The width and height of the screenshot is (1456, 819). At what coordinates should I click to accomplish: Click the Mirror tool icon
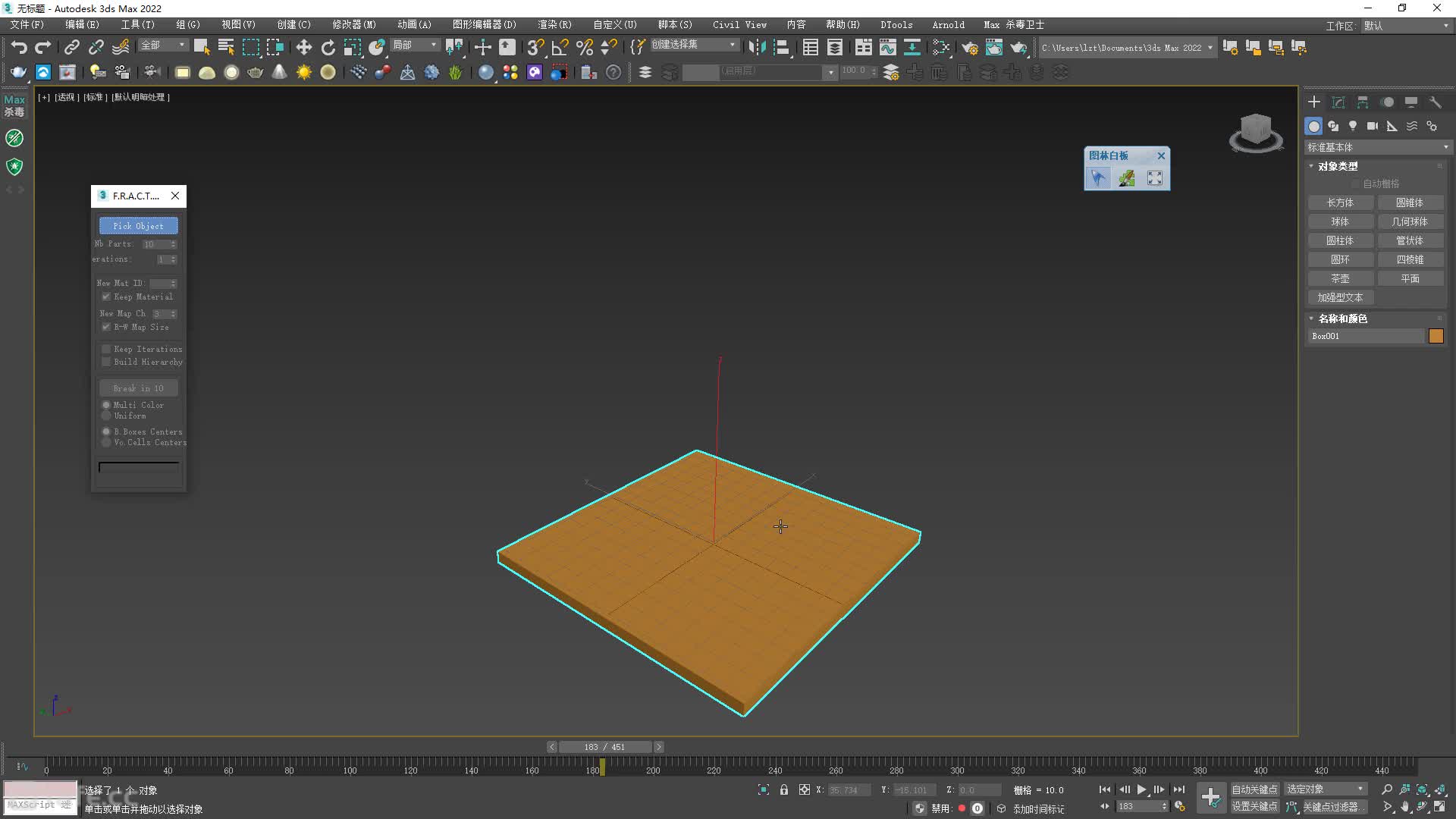[x=756, y=47]
